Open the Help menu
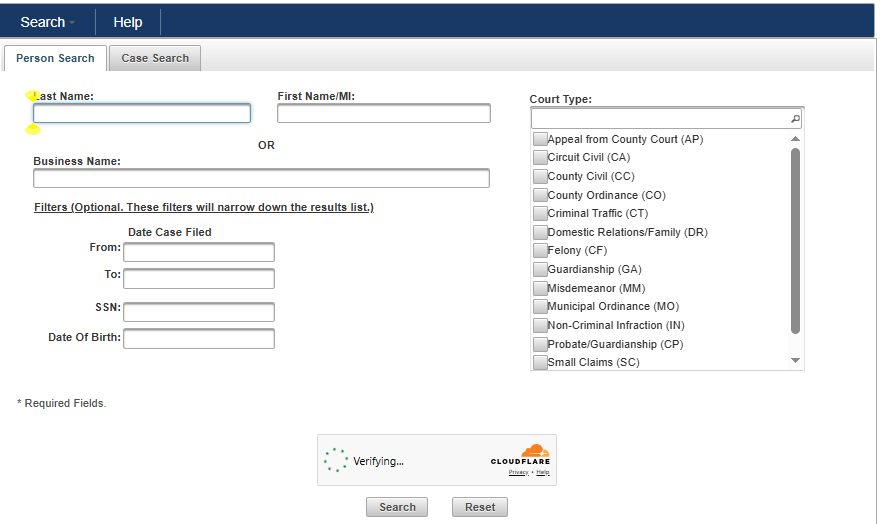 127,22
